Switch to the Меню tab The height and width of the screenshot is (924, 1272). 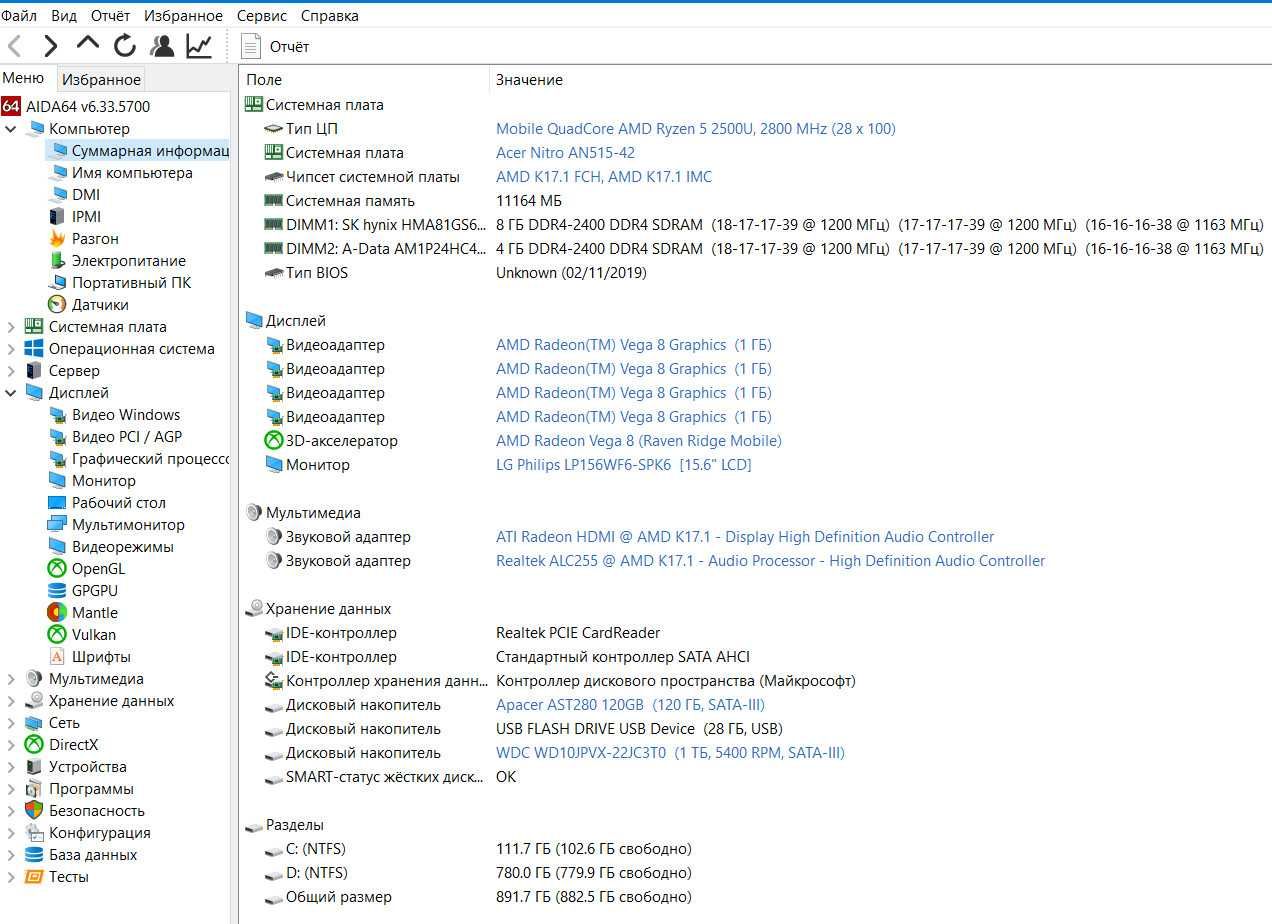pyautogui.click(x=24, y=78)
